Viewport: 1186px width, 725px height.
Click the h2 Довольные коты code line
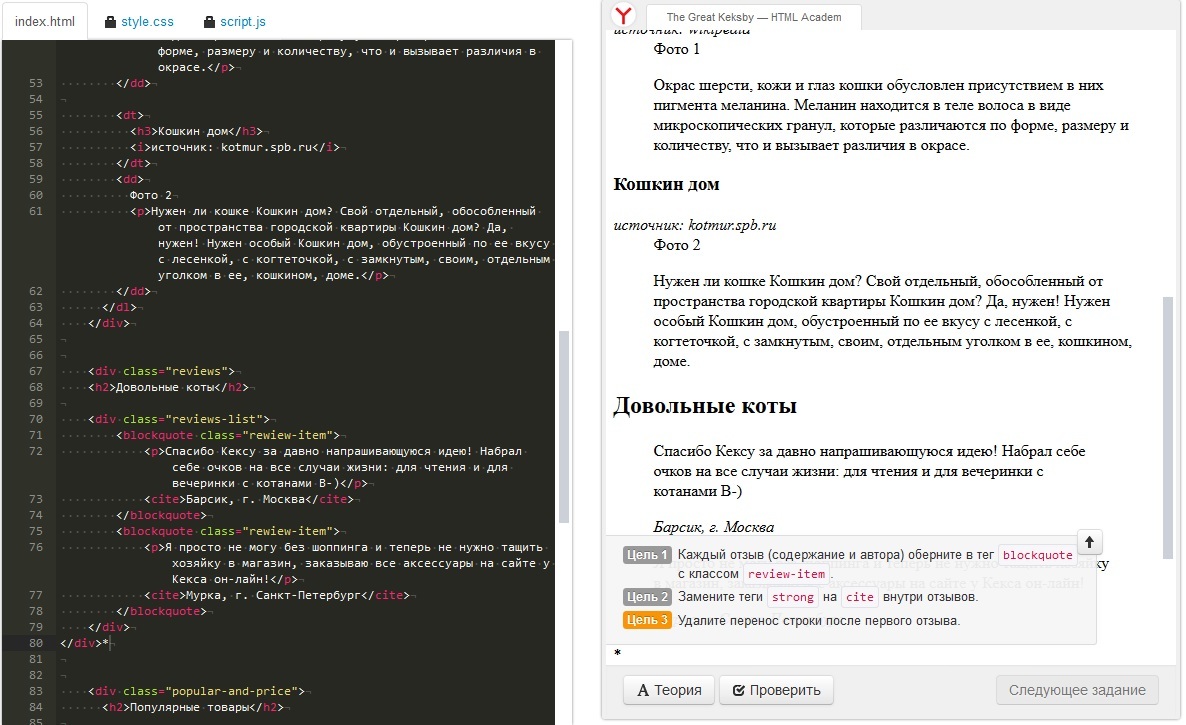pos(168,387)
